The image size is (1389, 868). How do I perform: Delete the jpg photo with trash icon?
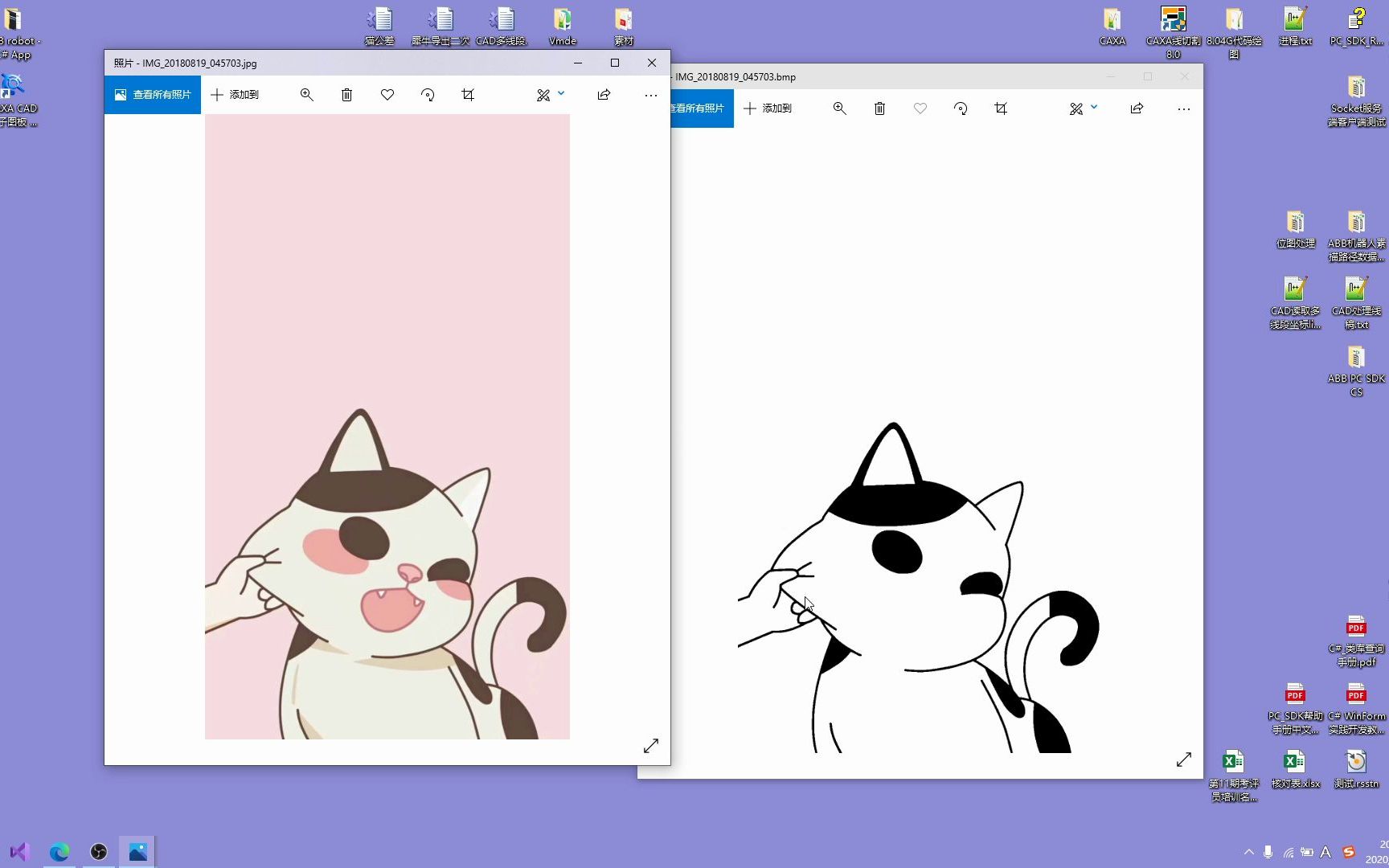tap(346, 95)
